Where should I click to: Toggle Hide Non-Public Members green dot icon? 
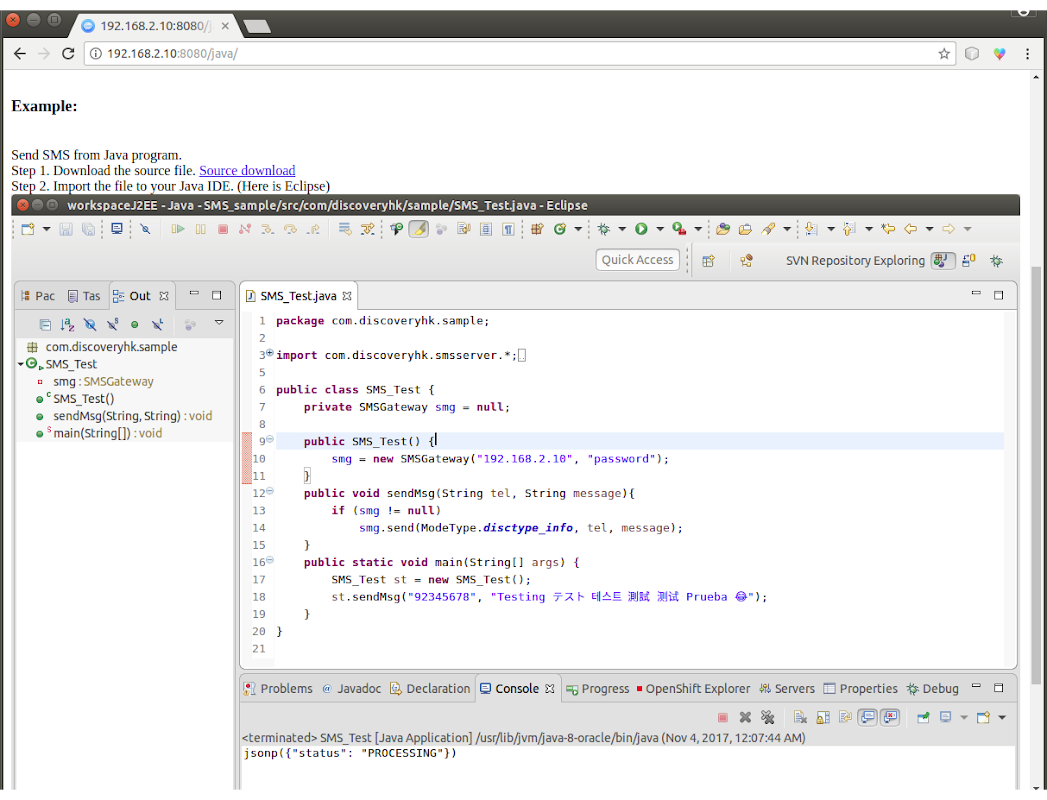pos(134,325)
